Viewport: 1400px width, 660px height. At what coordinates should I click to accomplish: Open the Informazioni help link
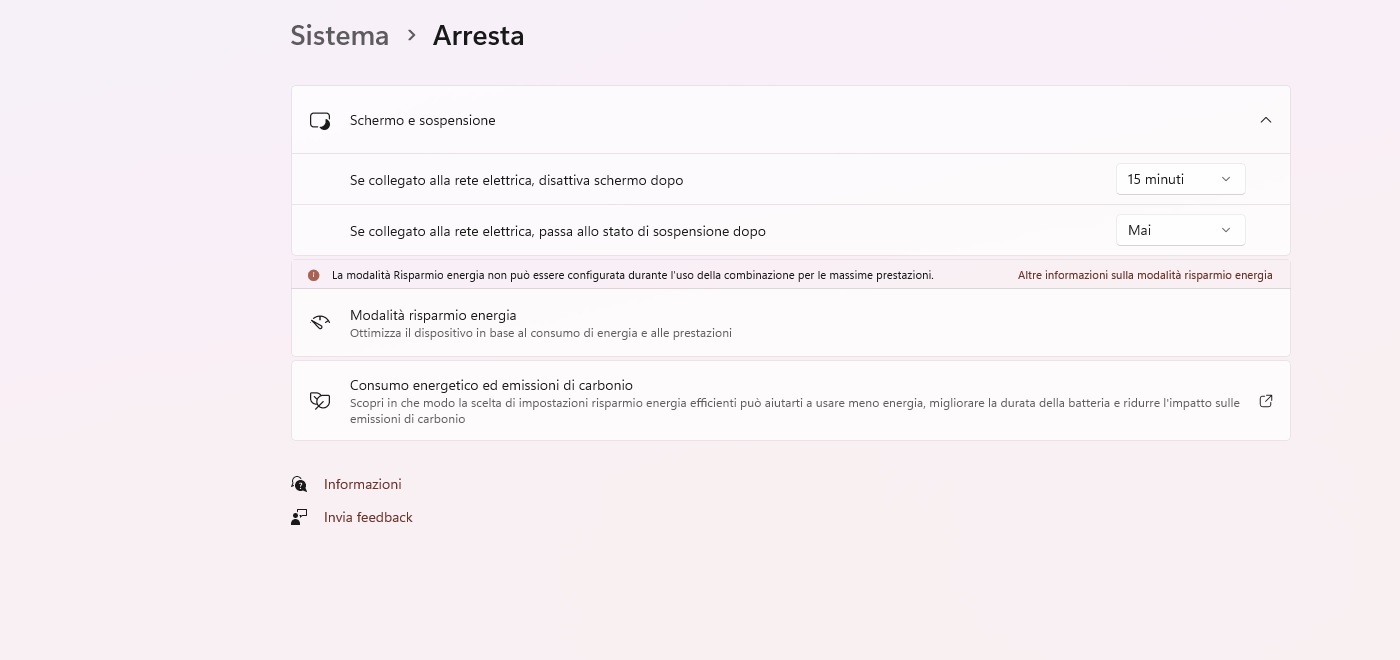[362, 484]
